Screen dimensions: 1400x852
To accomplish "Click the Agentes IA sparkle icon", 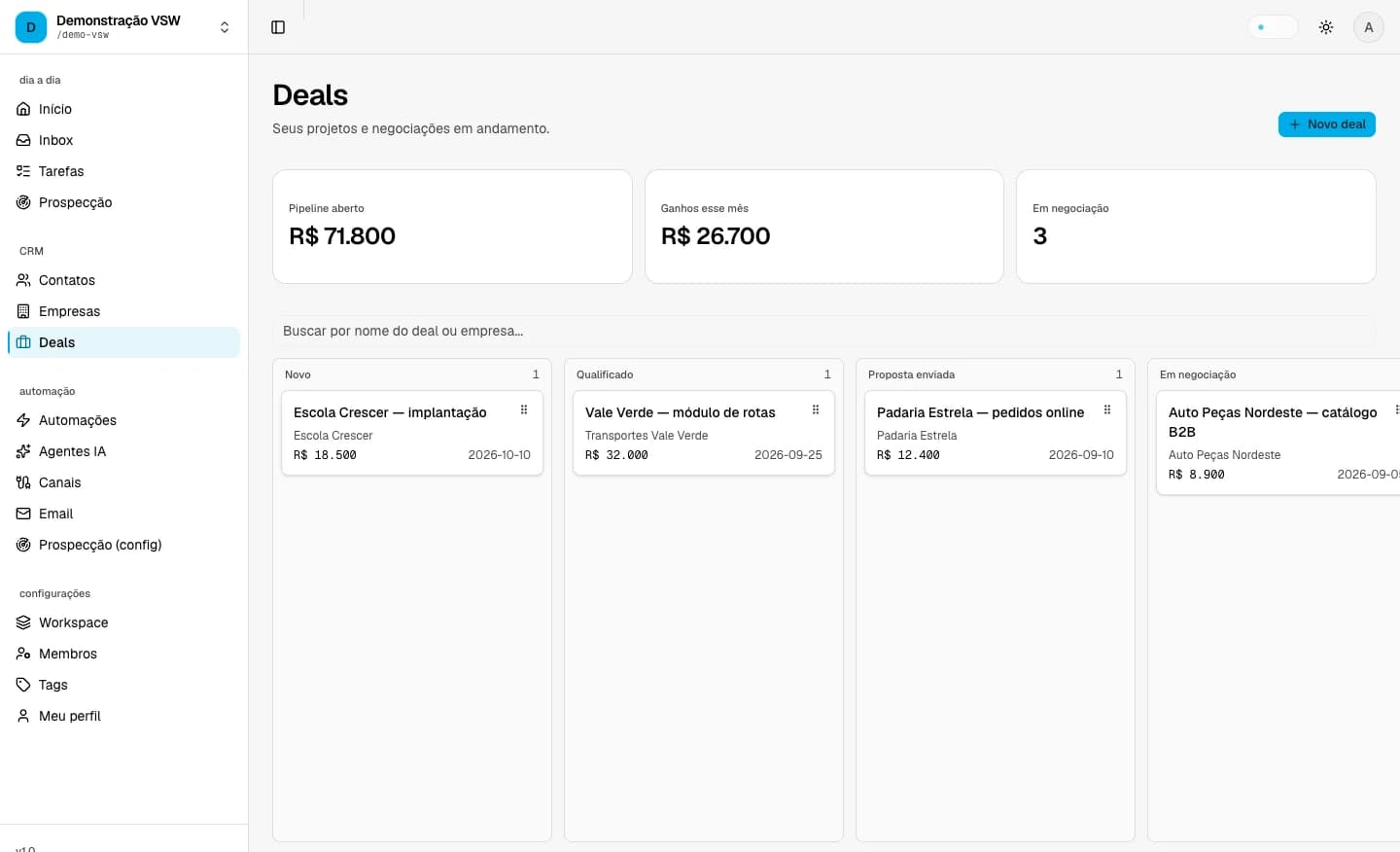I will point(23,451).
